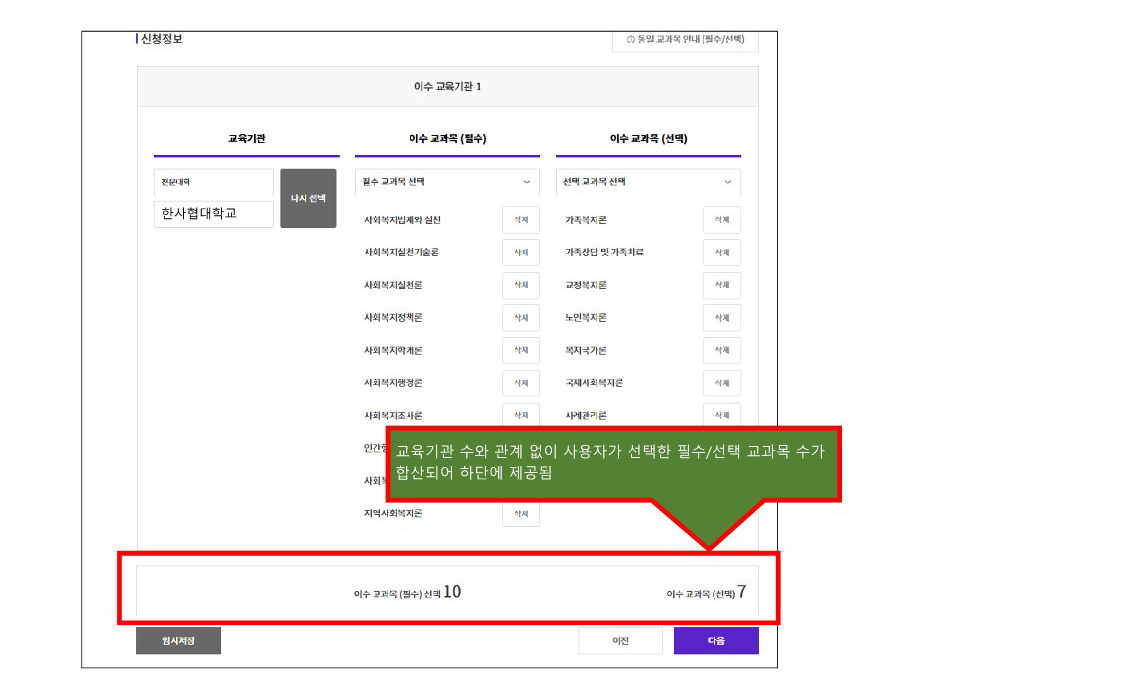The image size is (1123, 699).
Task: Delete the 복지국가론 elective course
Action: tap(722, 350)
